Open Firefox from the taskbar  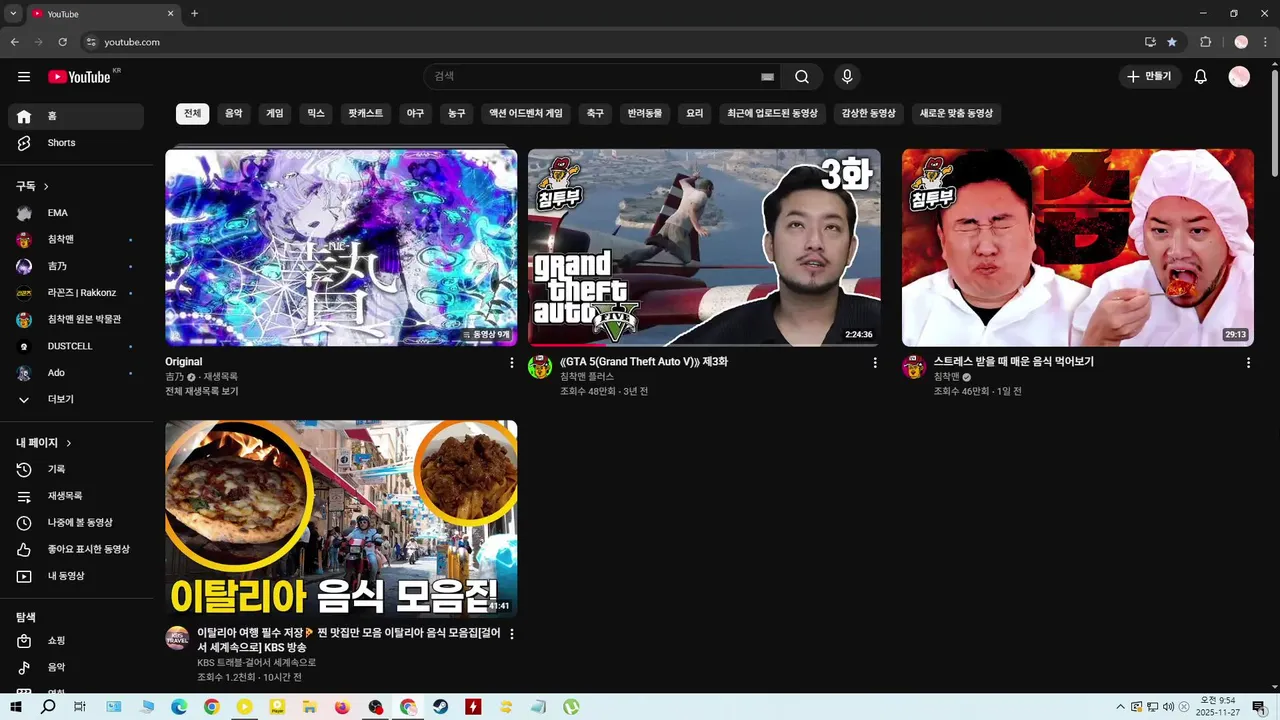pyautogui.click(x=342, y=707)
